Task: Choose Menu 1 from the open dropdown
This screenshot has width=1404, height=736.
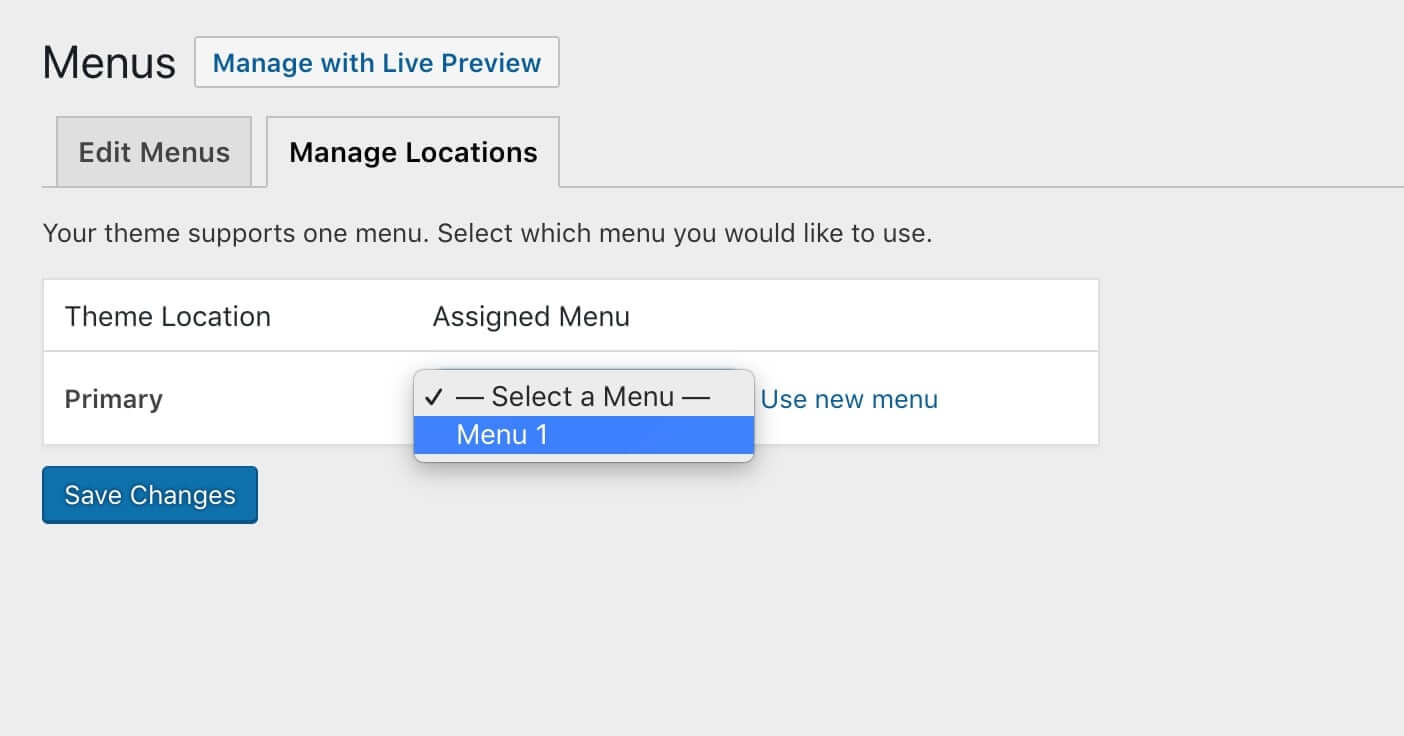Action: pos(584,435)
